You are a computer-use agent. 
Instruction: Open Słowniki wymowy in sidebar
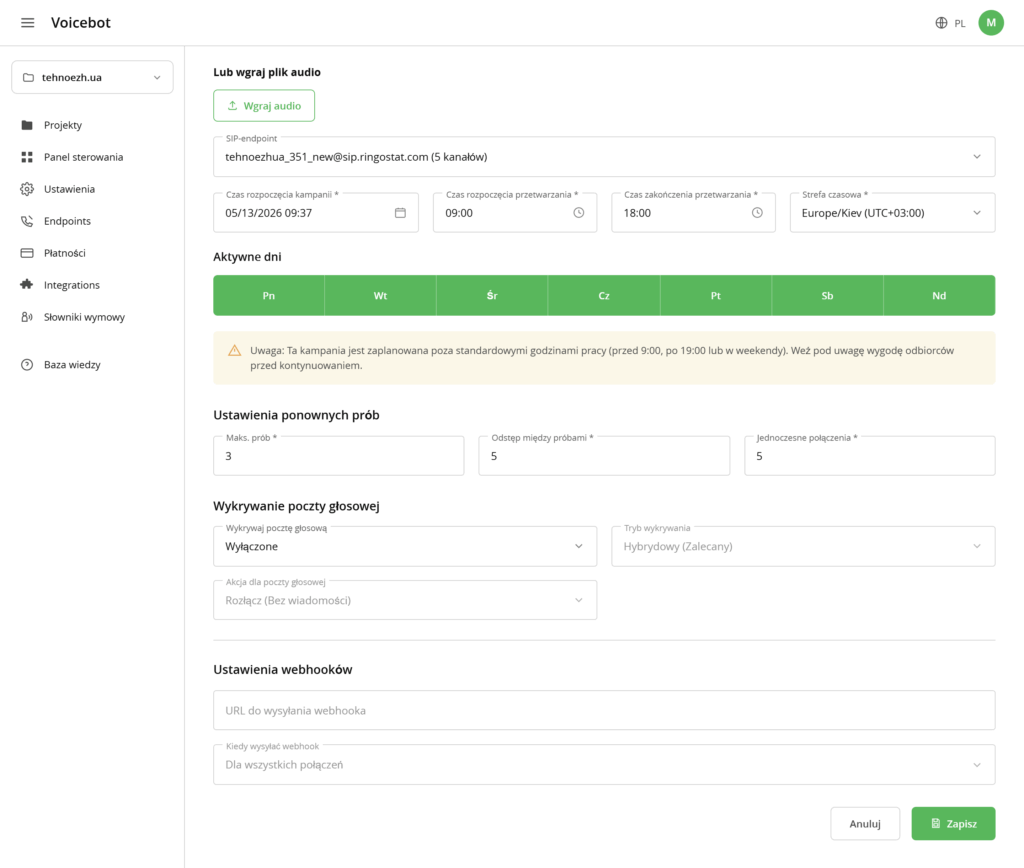(x=84, y=317)
